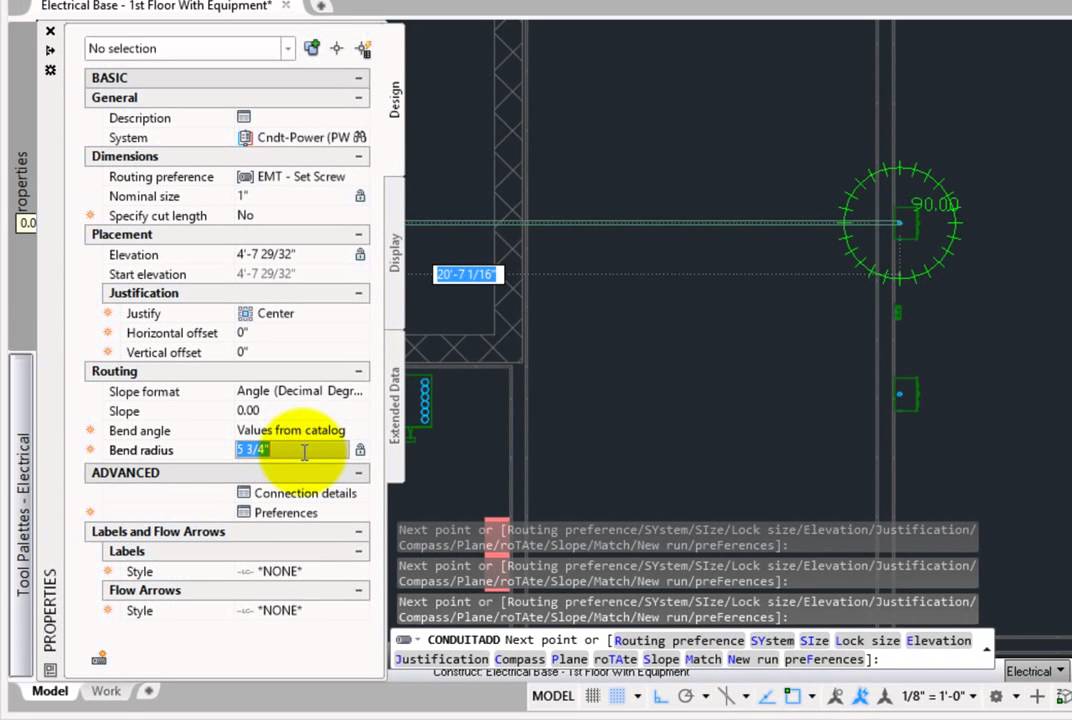Click the dynamic distance input 20'-7 1/16"
The width and height of the screenshot is (1072, 720).
[468, 274]
